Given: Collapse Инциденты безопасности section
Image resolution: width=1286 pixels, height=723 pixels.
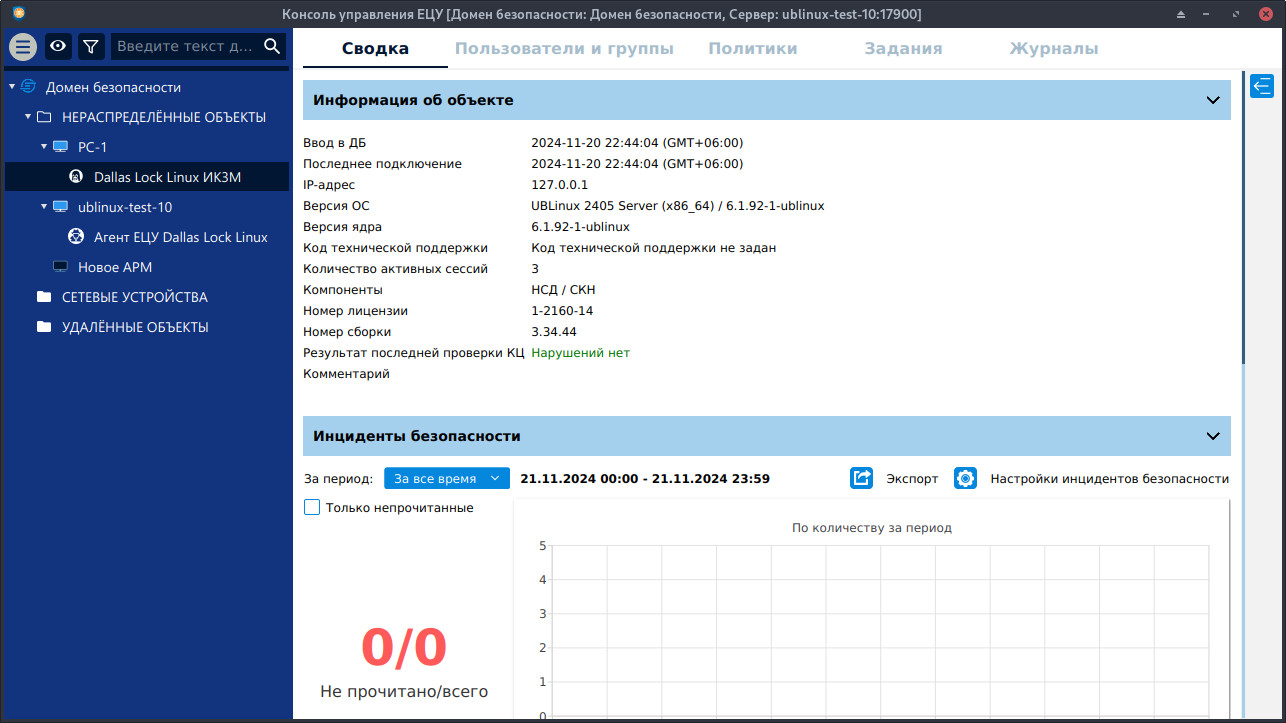Looking at the screenshot, I should [1213, 436].
